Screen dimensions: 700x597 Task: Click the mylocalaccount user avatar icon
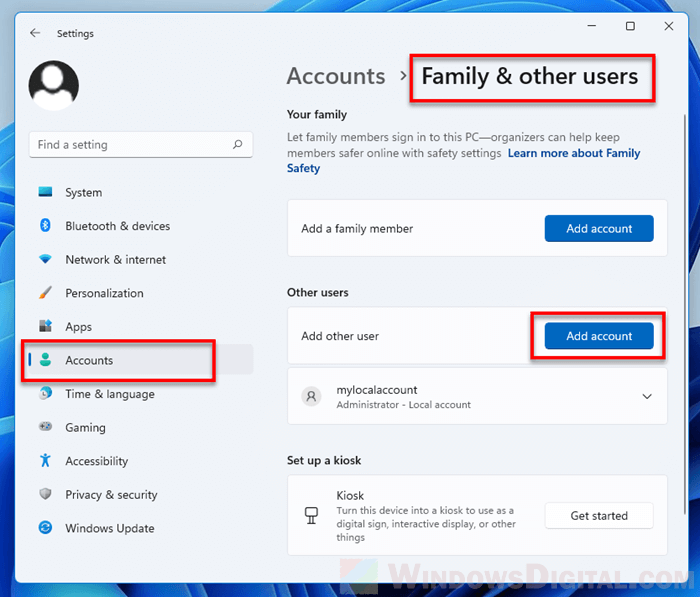point(311,396)
